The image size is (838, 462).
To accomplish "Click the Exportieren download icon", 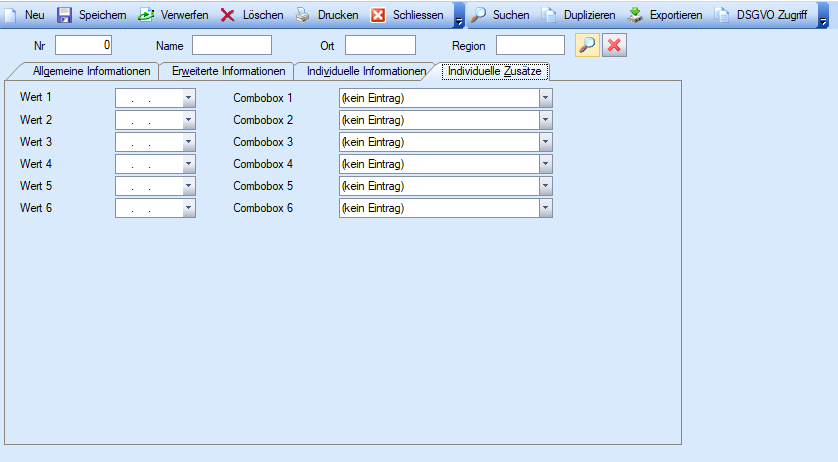I will click(635, 15).
